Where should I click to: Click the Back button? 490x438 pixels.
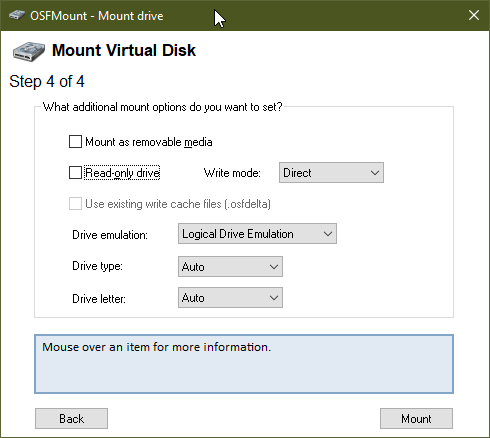(71, 418)
